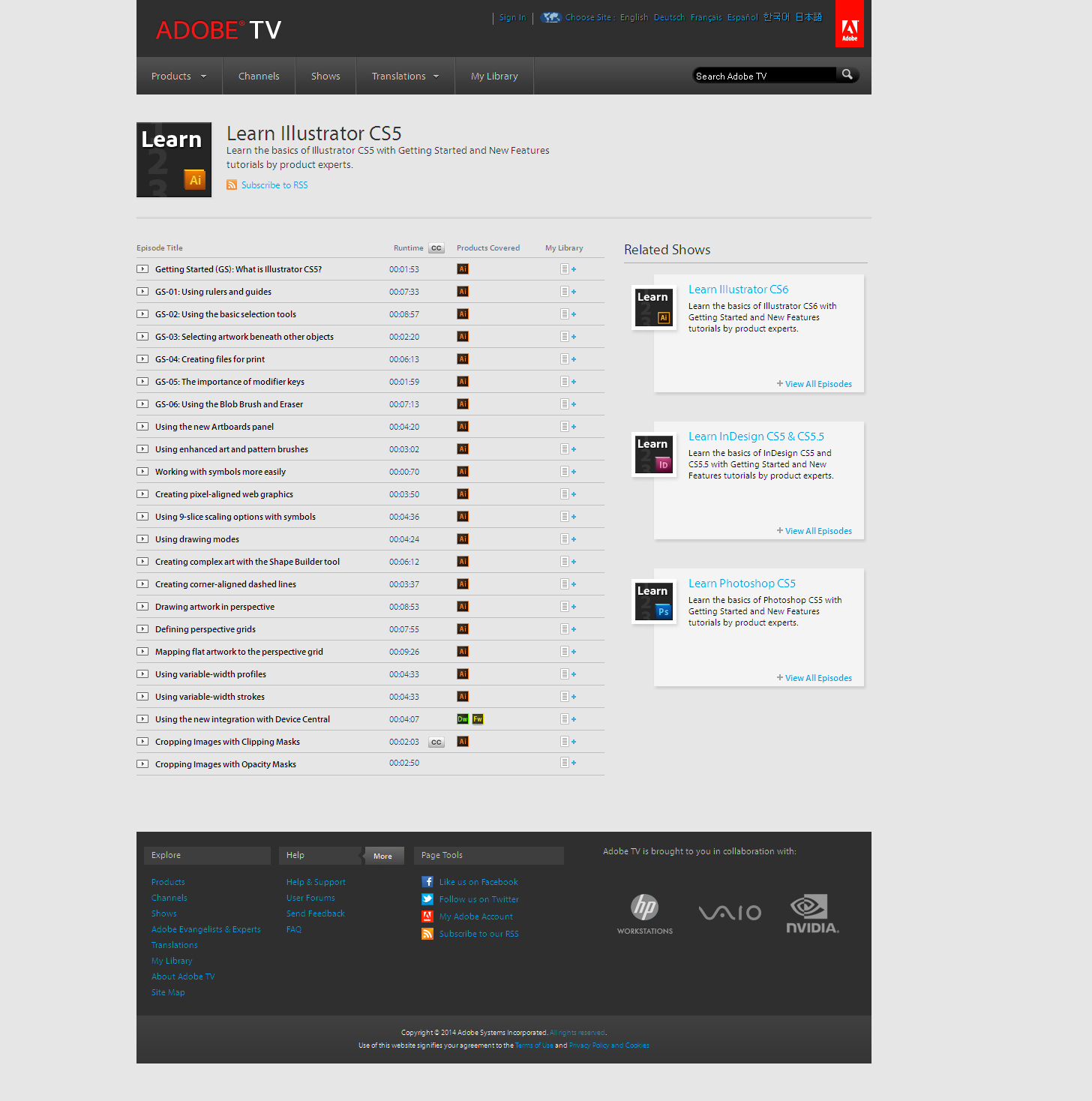
Task: Click the Sign In link
Action: [x=512, y=17]
